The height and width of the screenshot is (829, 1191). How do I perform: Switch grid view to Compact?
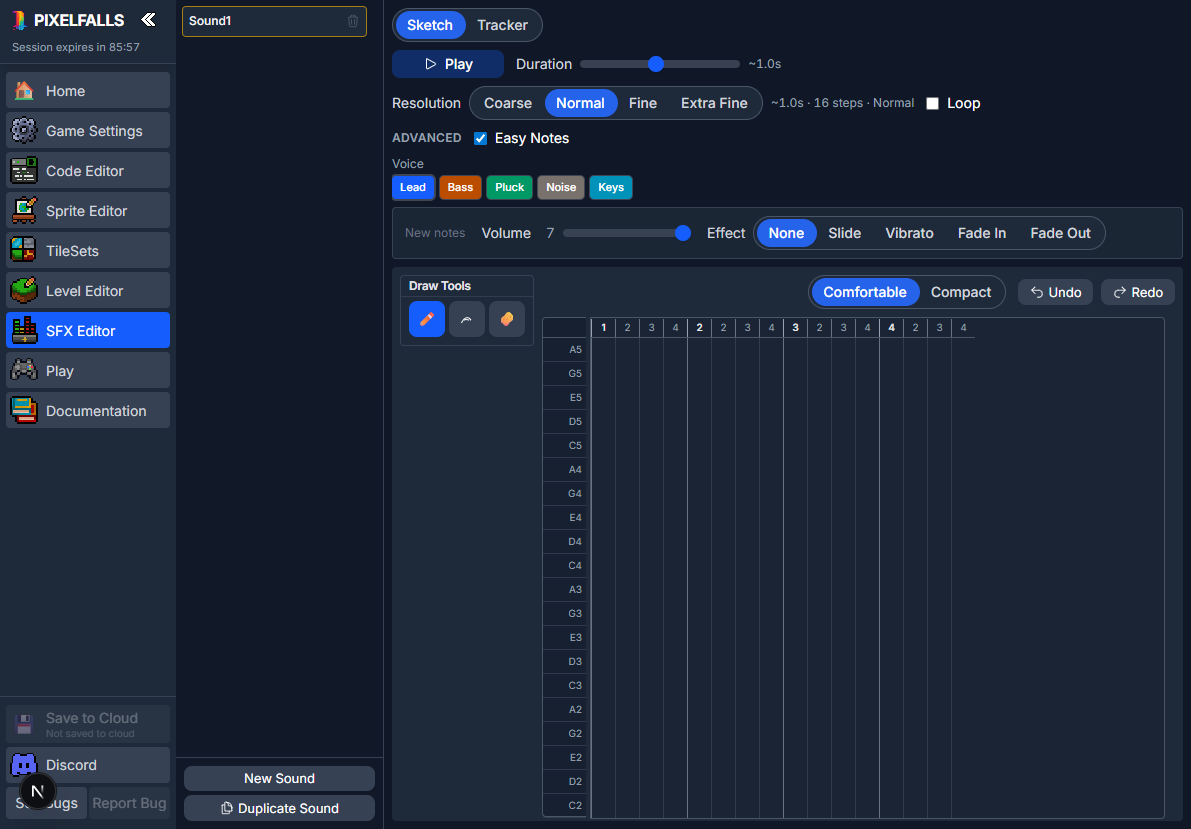pyautogui.click(x=961, y=293)
